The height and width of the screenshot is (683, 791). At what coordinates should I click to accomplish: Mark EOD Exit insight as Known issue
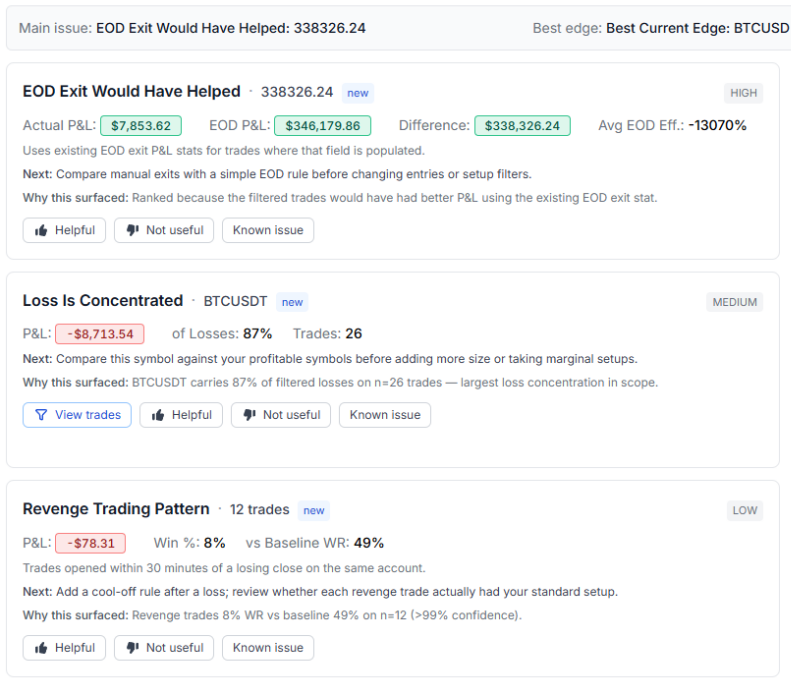point(268,230)
